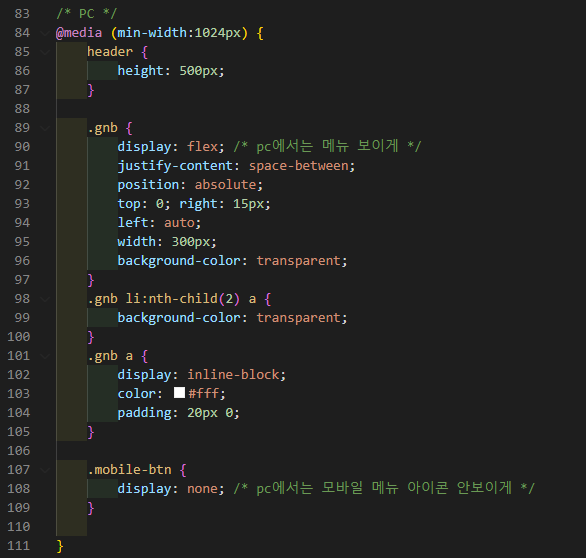Collapse the @media block fold arrow at line 84
The width and height of the screenshot is (586, 558).
tap(45, 33)
